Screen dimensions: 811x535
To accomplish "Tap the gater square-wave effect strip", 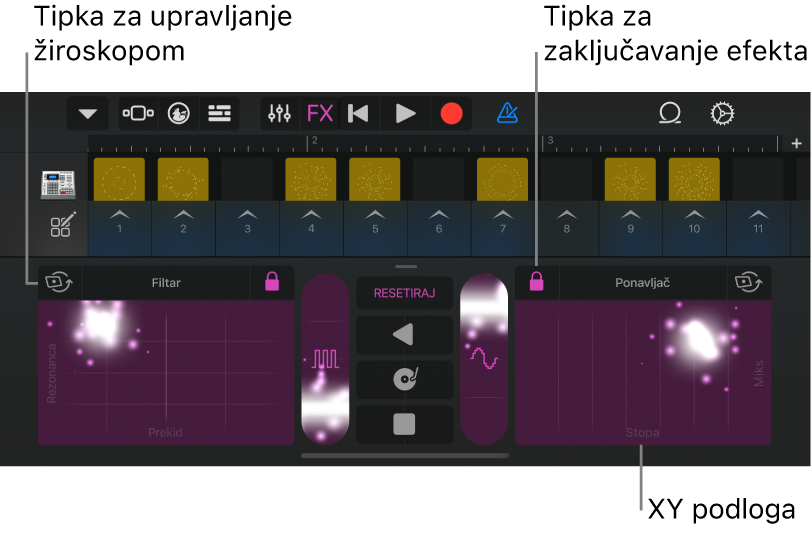I will (x=325, y=359).
